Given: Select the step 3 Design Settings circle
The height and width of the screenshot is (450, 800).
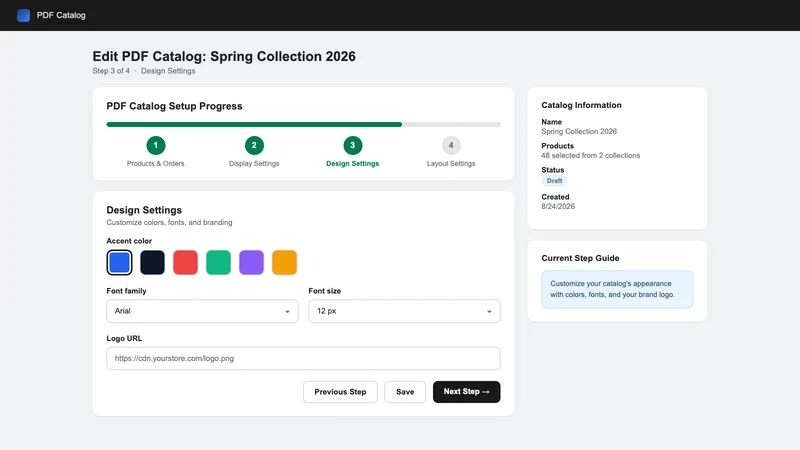Looking at the screenshot, I should coord(353,145).
